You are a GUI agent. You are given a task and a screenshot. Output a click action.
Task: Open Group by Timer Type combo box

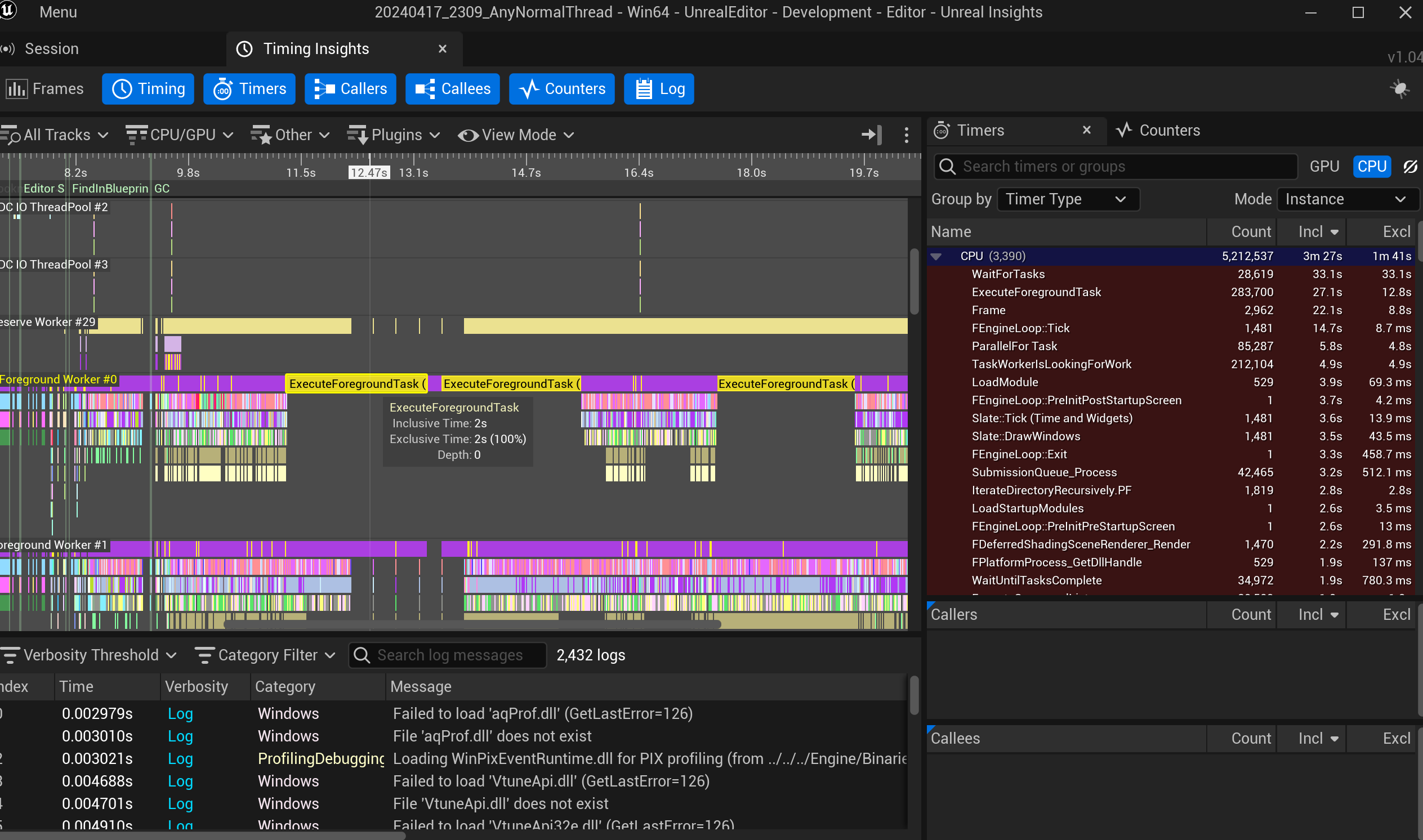(1068, 199)
